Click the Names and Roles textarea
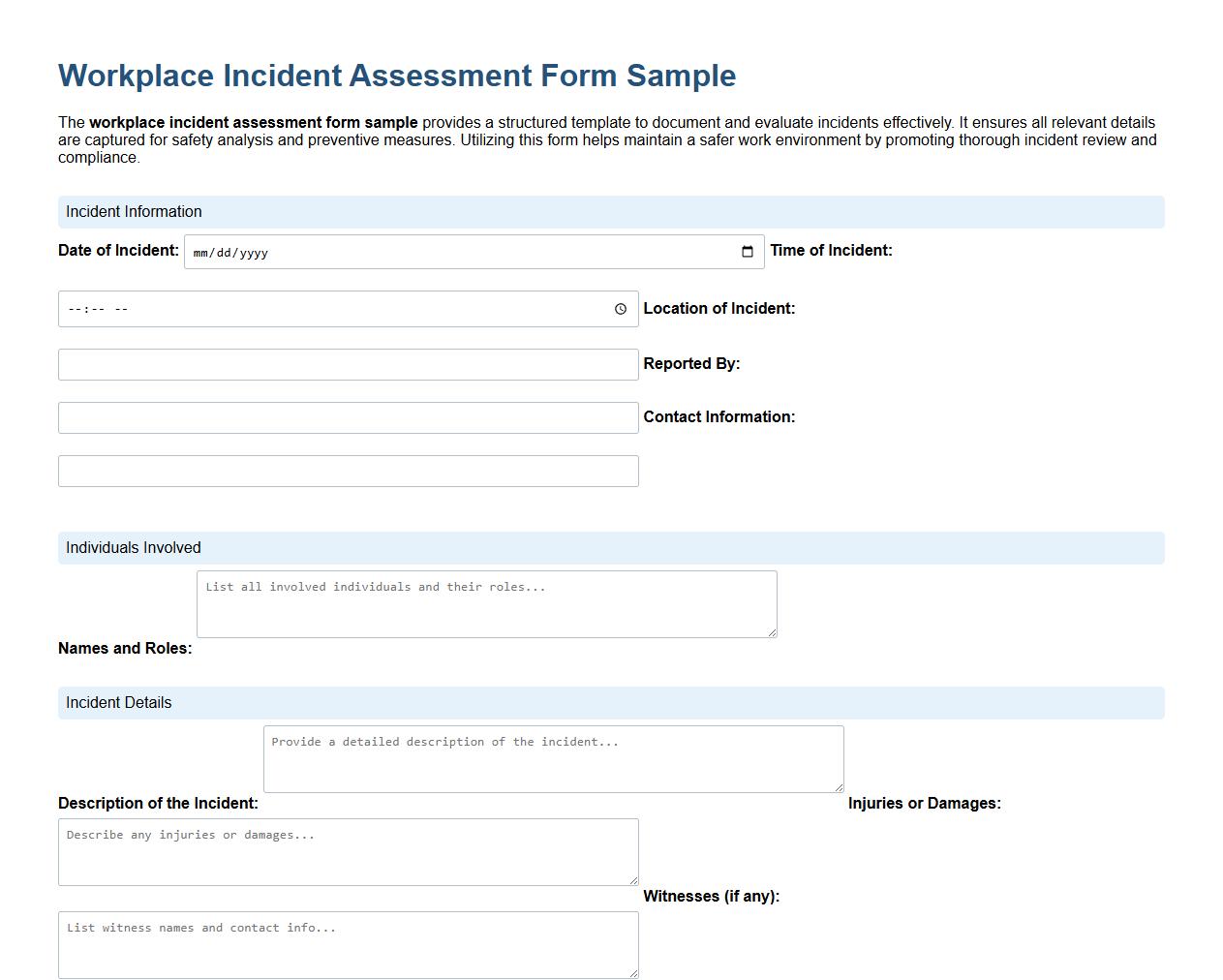This screenshot has width=1223, height=980. (x=486, y=602)
